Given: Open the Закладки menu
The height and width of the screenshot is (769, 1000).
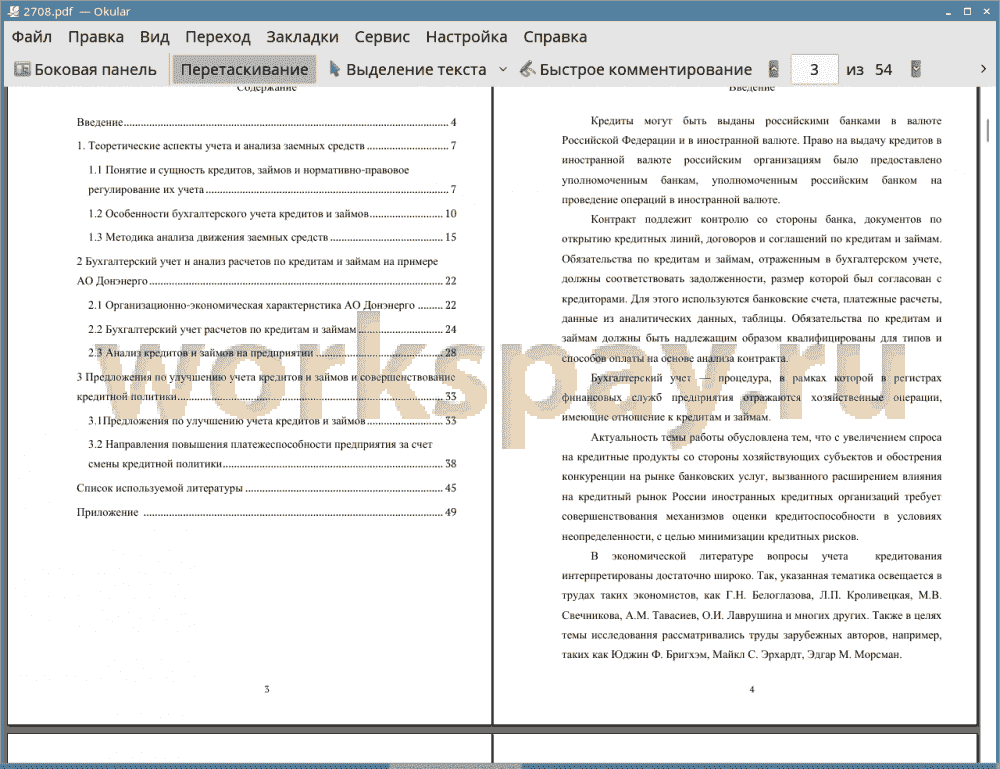Looking at the screenshot, I should click(x=302, y=37).
